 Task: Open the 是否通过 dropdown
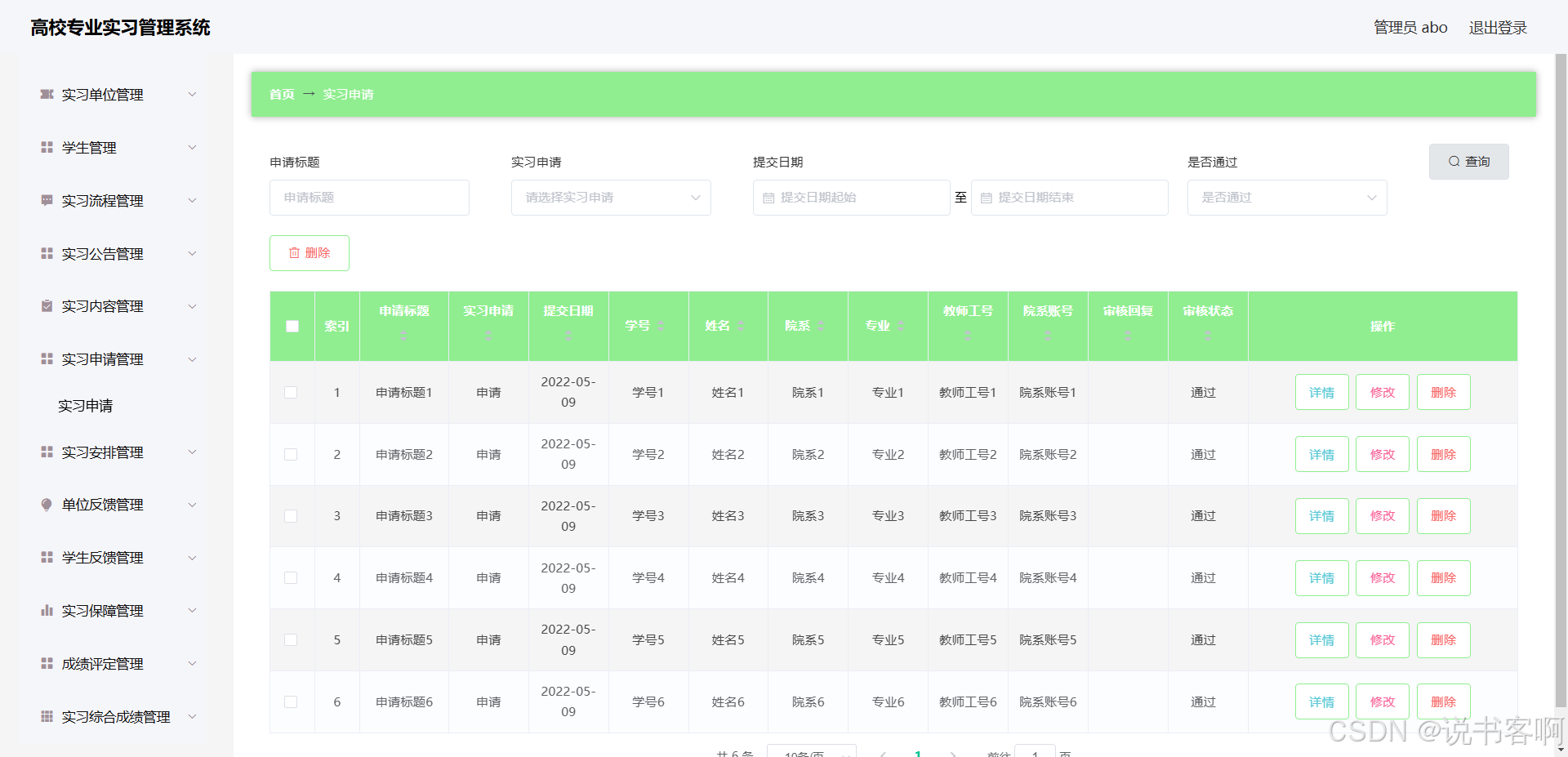(x=1287, y=198)
